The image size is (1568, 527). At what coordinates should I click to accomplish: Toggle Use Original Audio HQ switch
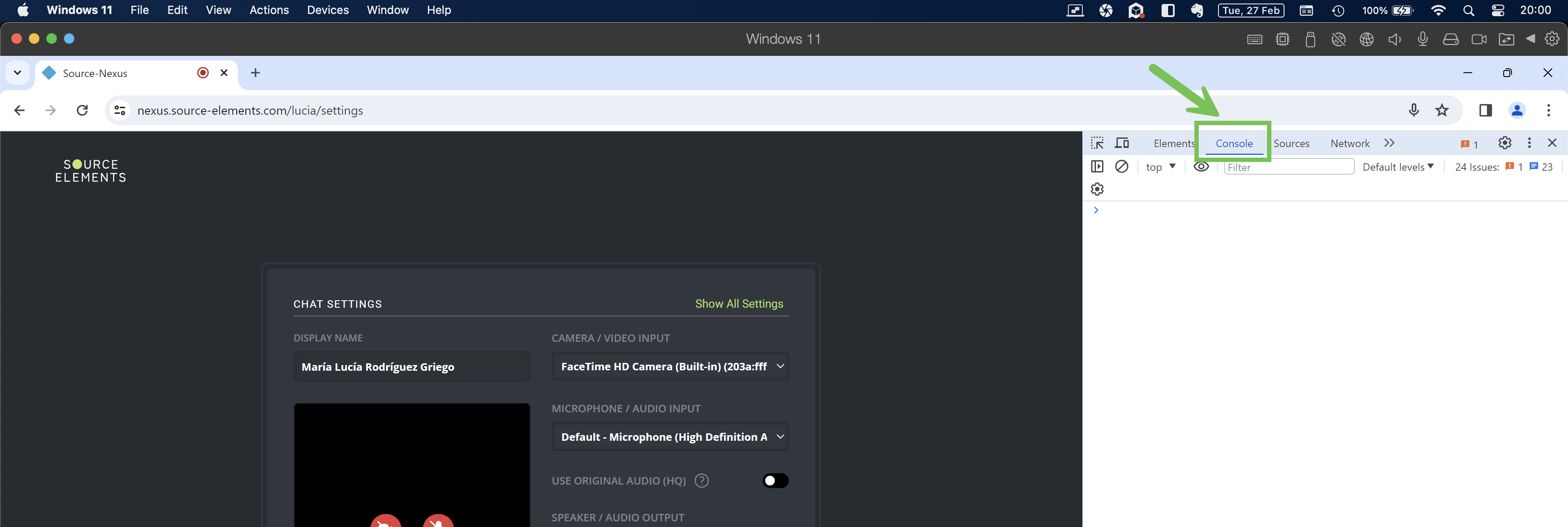click(x=775, y=481)
